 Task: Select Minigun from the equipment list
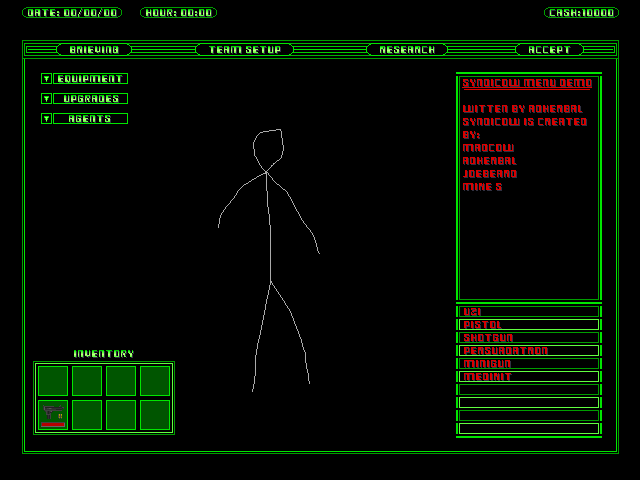pyautogui.click(x=529, y=364)
